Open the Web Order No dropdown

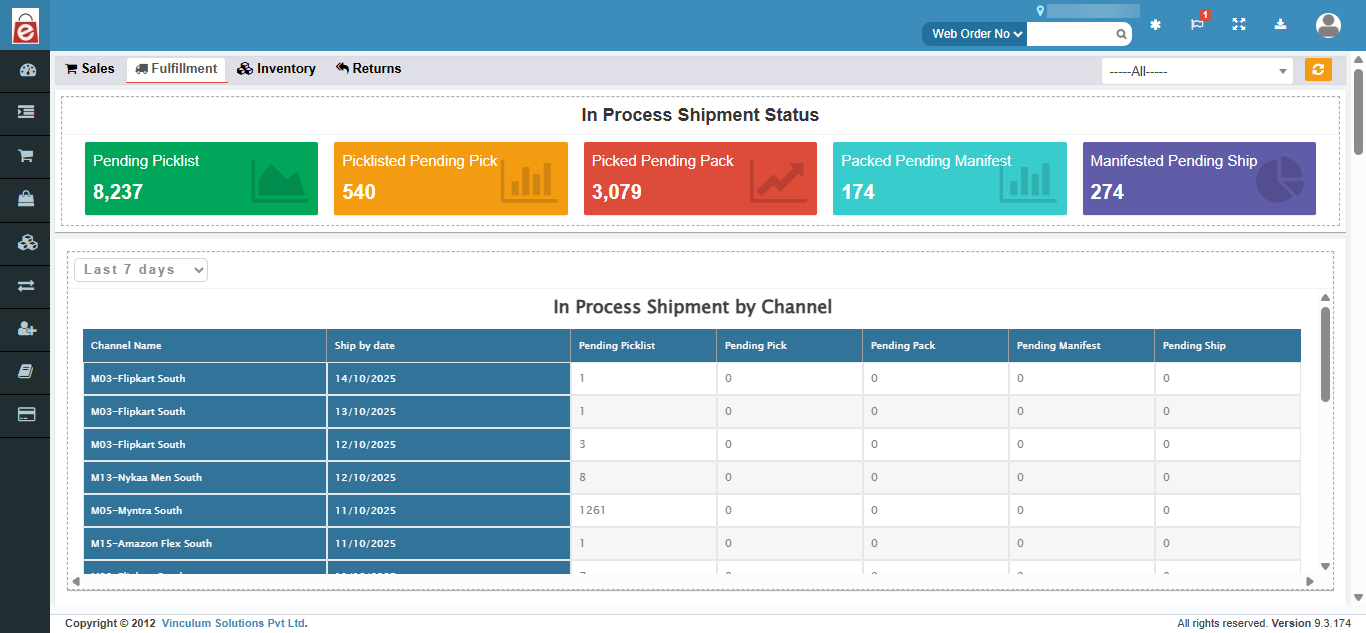coord(976,34)
